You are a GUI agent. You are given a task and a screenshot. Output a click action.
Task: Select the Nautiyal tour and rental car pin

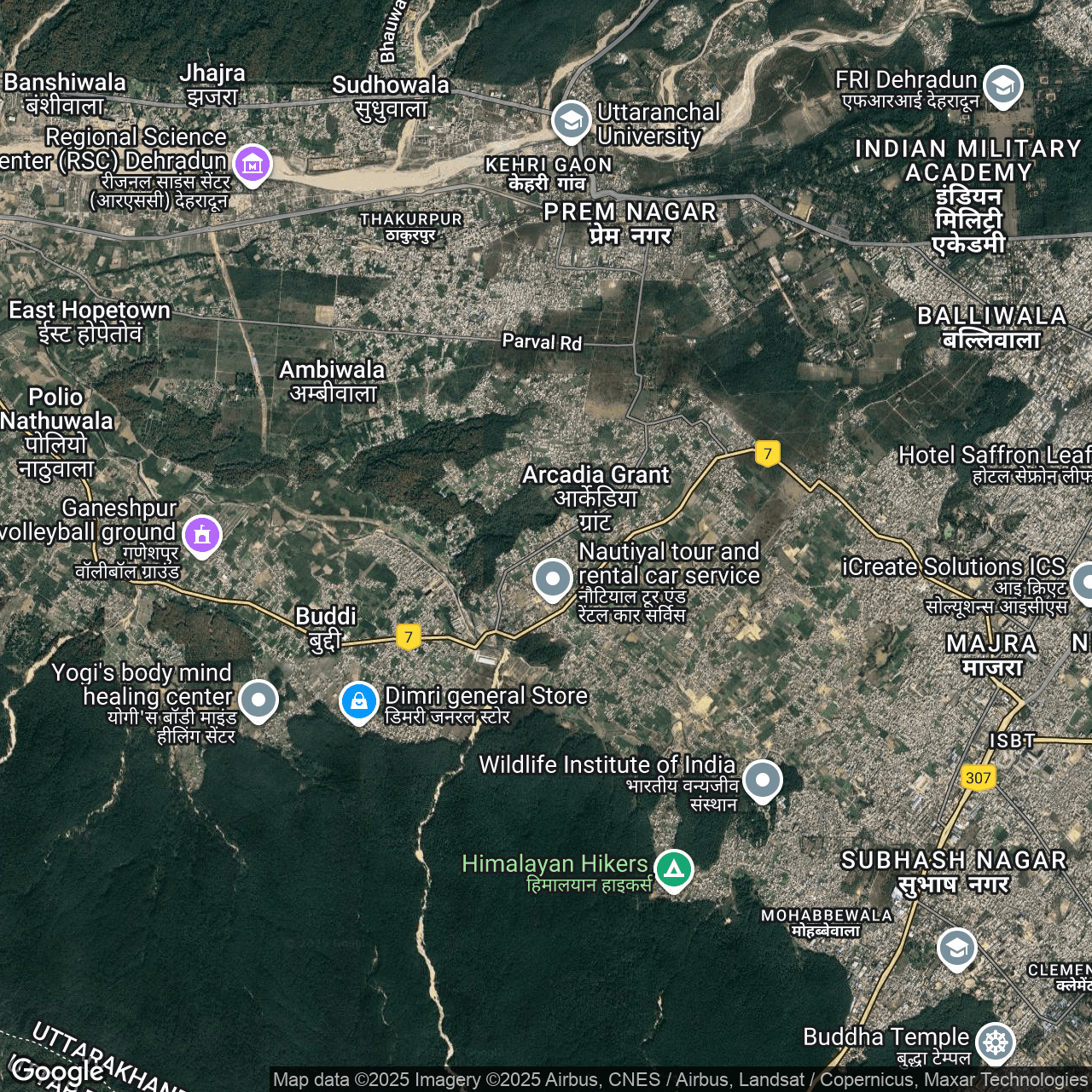click(552, 578)
